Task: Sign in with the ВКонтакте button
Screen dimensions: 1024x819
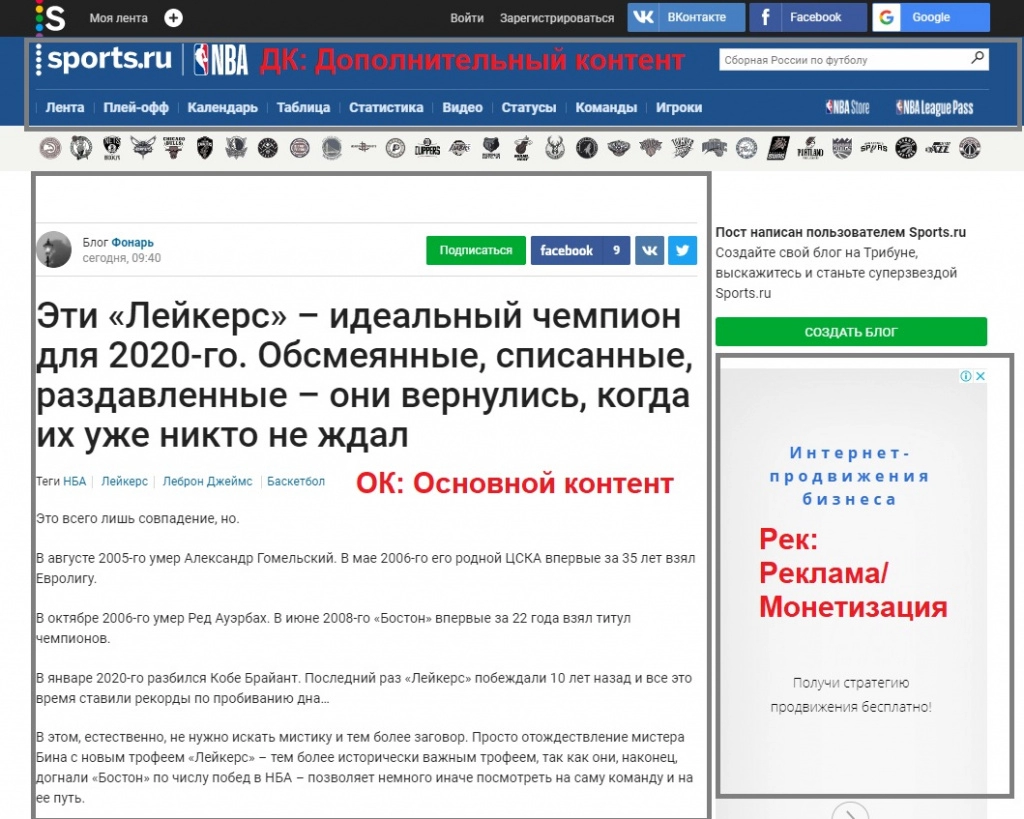Action: pos(686,17)
